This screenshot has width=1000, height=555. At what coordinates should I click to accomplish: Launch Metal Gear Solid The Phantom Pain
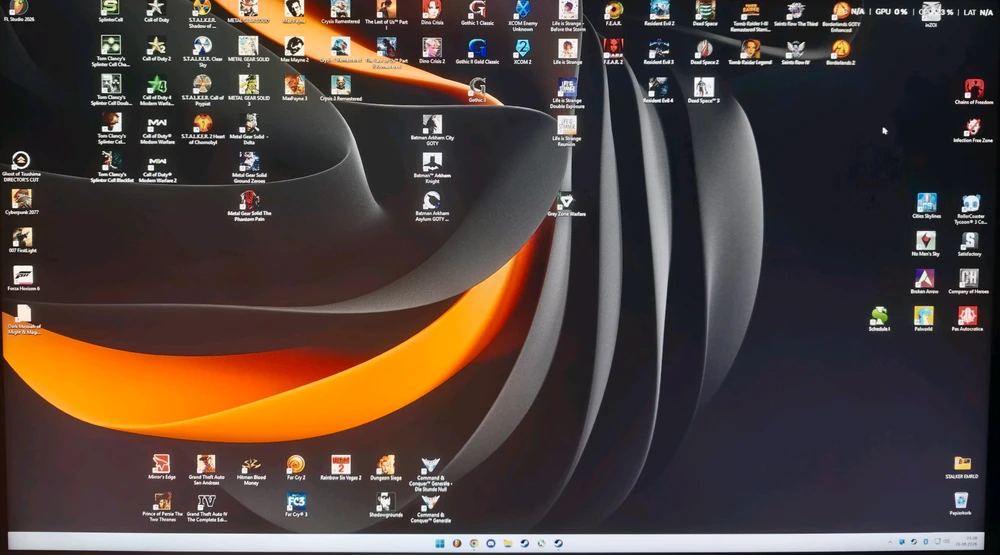(249, 205)
